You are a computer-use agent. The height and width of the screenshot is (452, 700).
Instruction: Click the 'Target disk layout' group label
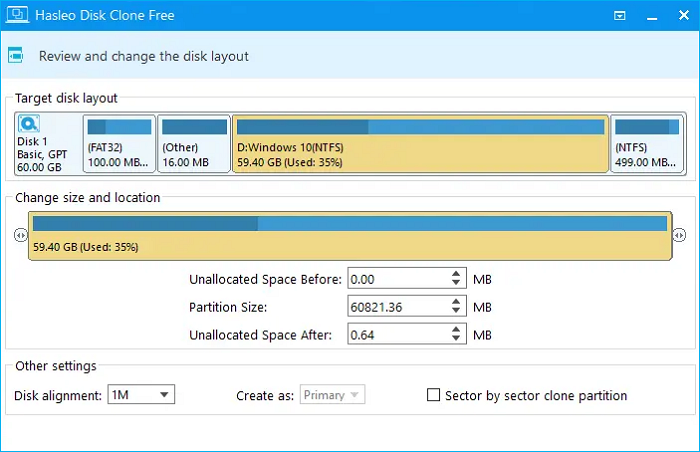pos(66,98)
